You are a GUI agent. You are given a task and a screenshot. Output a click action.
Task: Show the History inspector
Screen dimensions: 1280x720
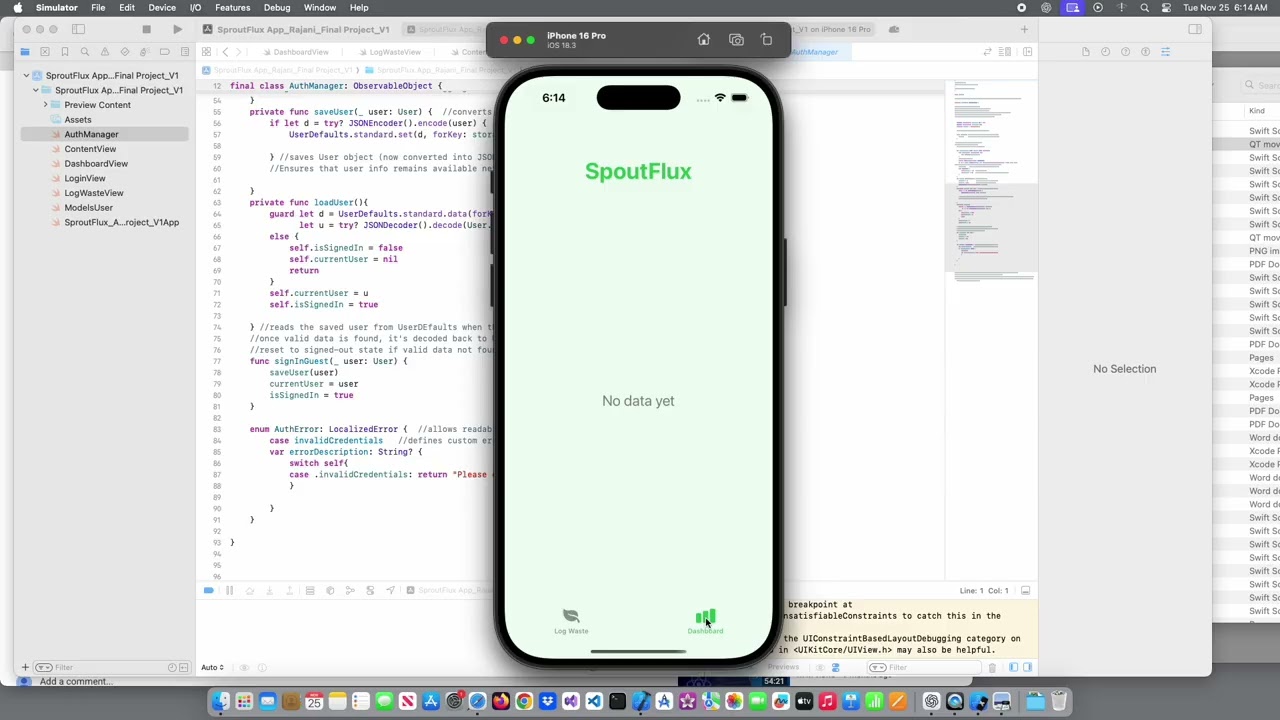coord(1105,52)
